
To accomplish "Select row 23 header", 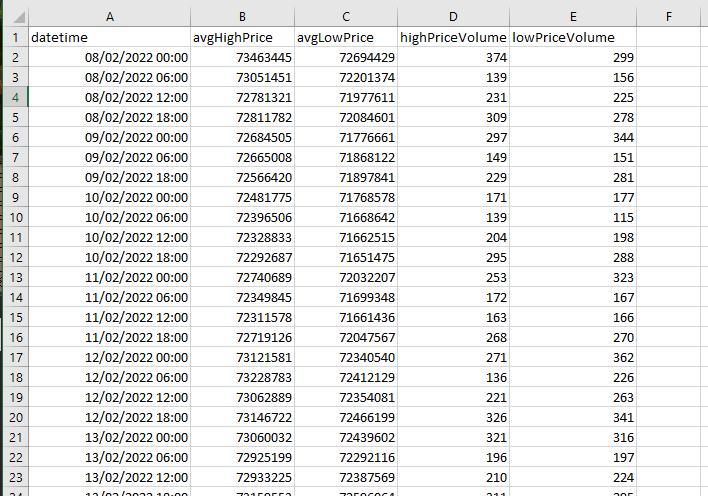I will click(16, 477).
